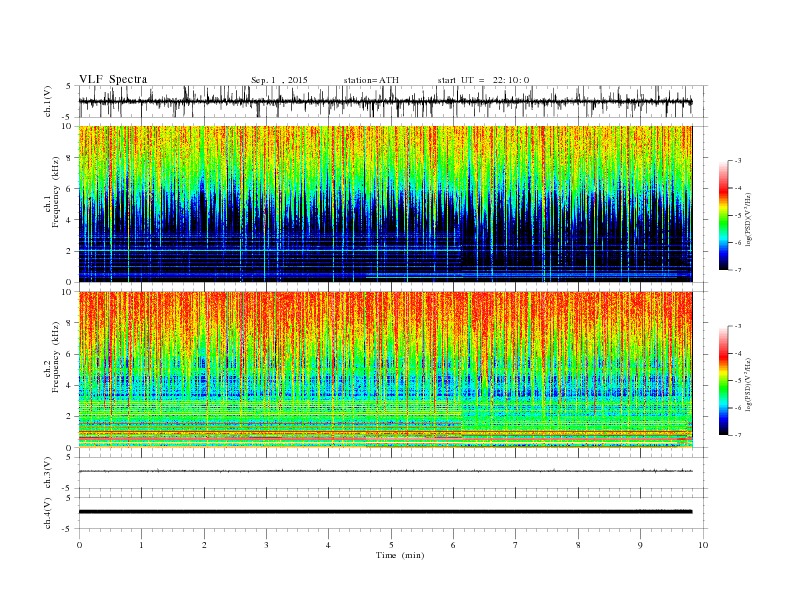
Task: Click the time axis tick label "4"
Action: (328, 545)
